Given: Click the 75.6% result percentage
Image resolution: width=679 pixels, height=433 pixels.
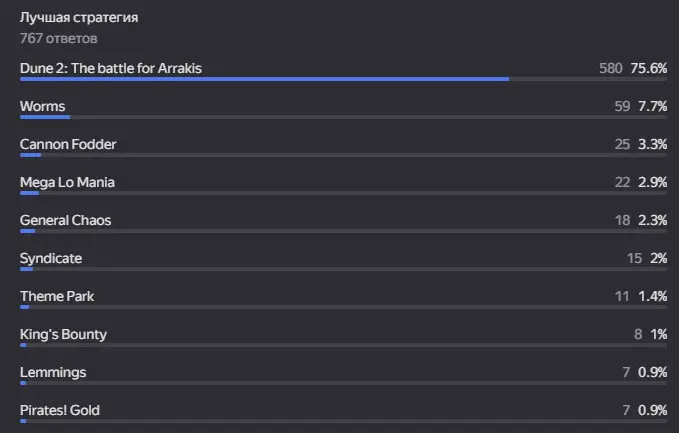Looking at the screenshot, I should coord(649,68).
